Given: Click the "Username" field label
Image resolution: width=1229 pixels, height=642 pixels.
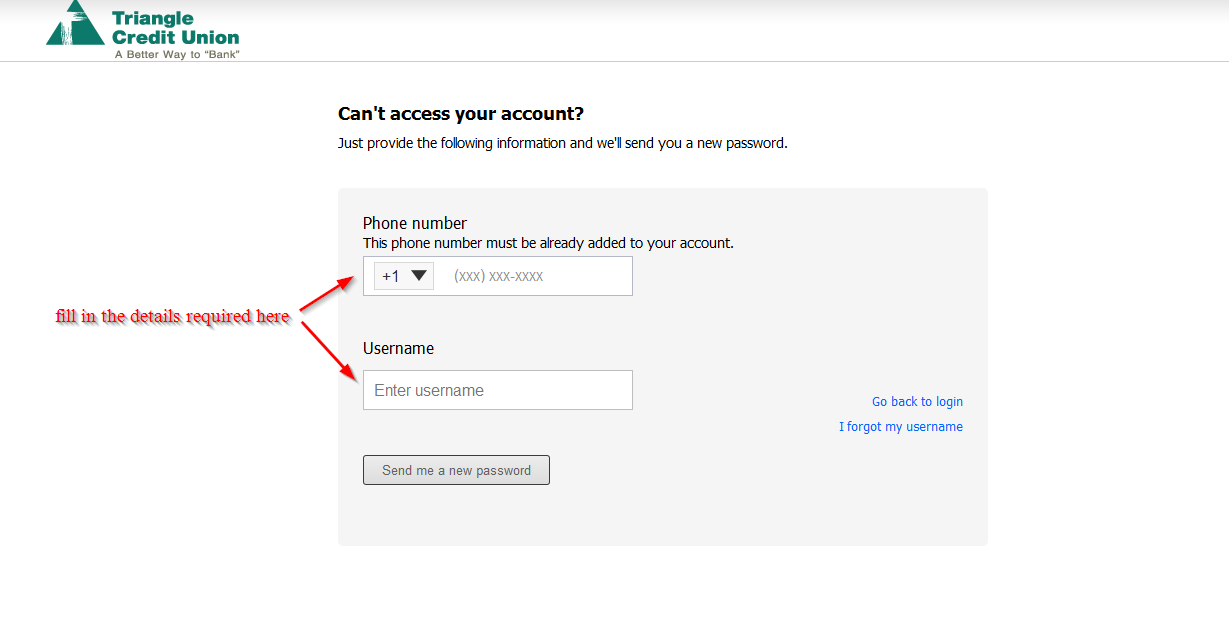Looking at the screenshot, I should point(398,348).
